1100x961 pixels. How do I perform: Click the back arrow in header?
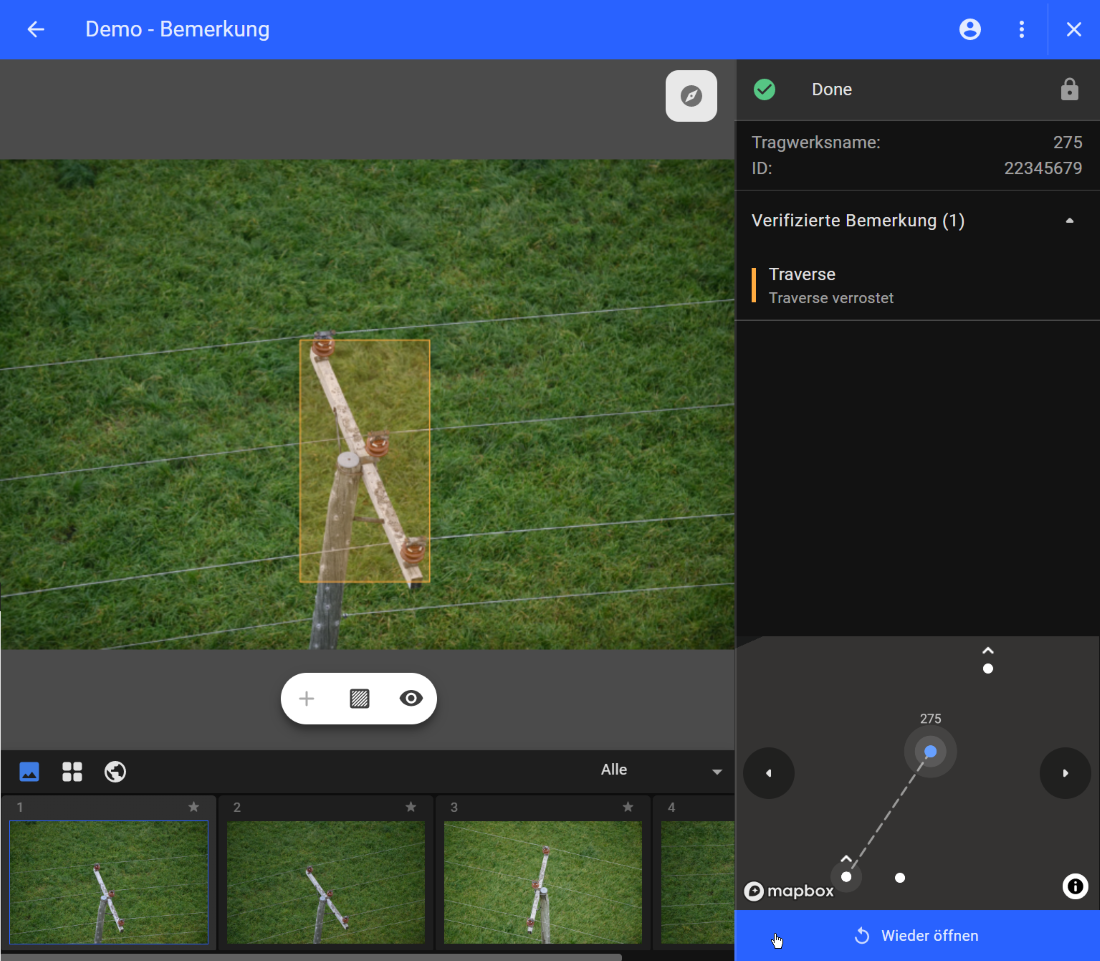click(x=36, y=29)
